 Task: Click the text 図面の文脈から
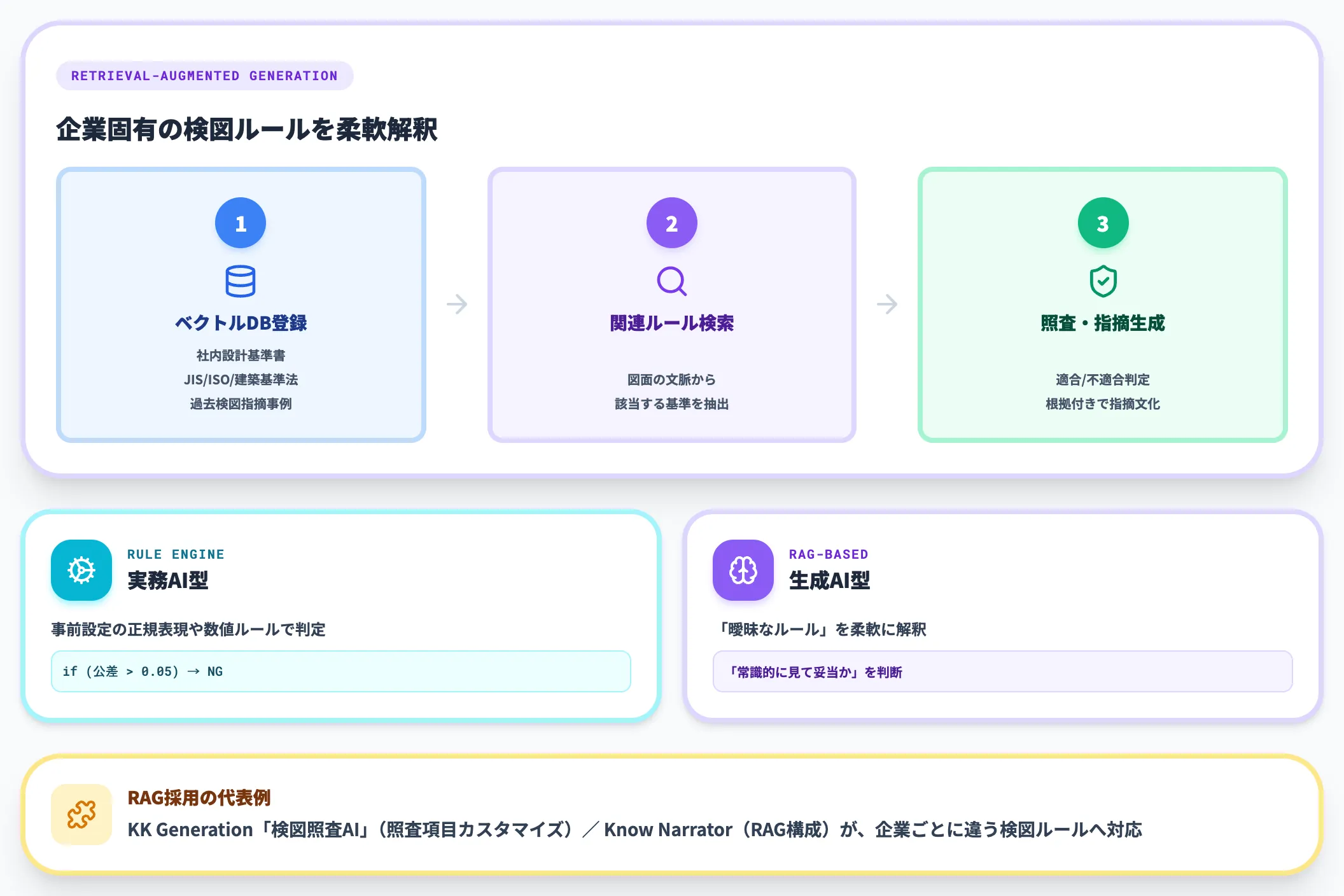point(672,379)
